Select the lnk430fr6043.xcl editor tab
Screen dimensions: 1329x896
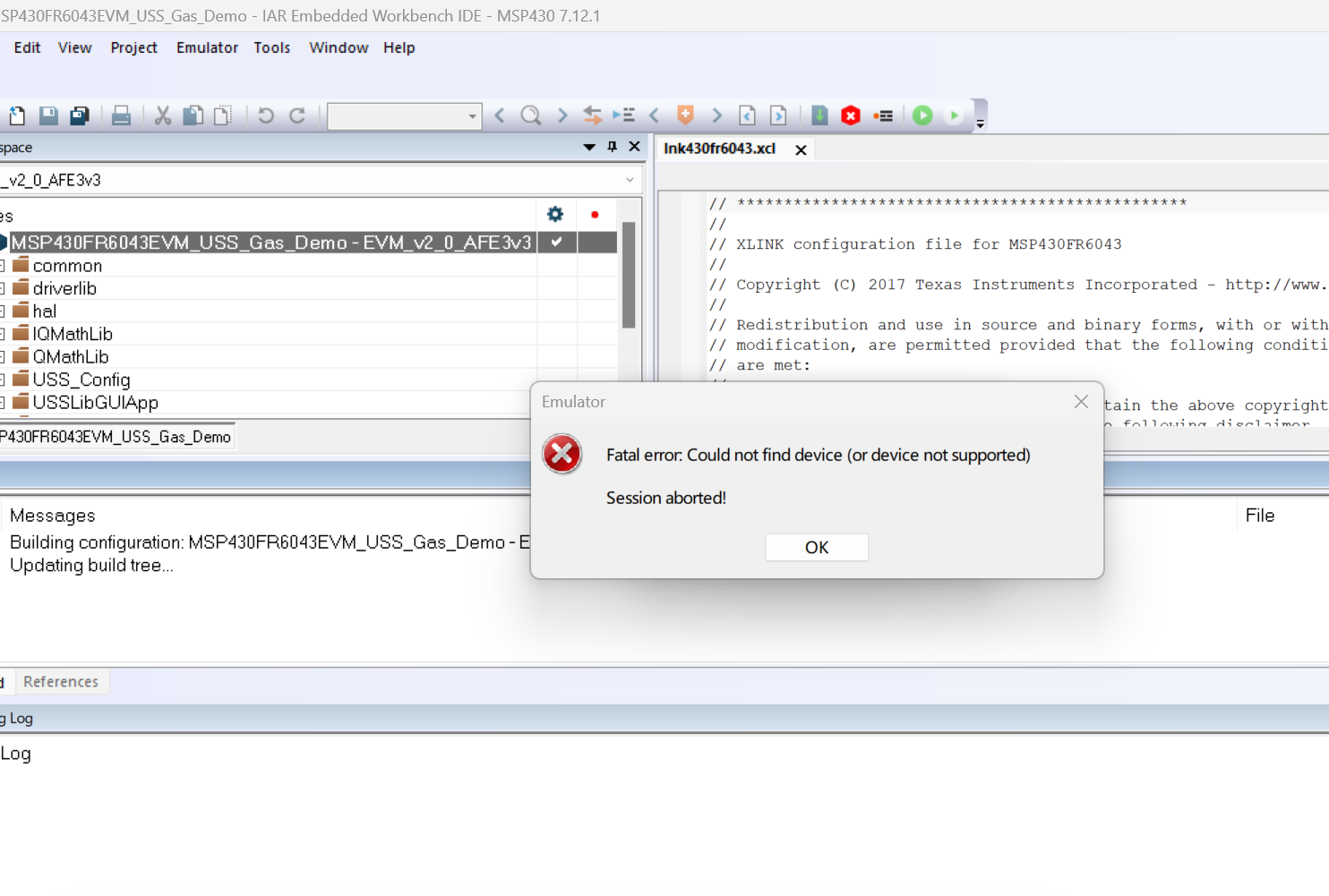[x=719, y=149]
